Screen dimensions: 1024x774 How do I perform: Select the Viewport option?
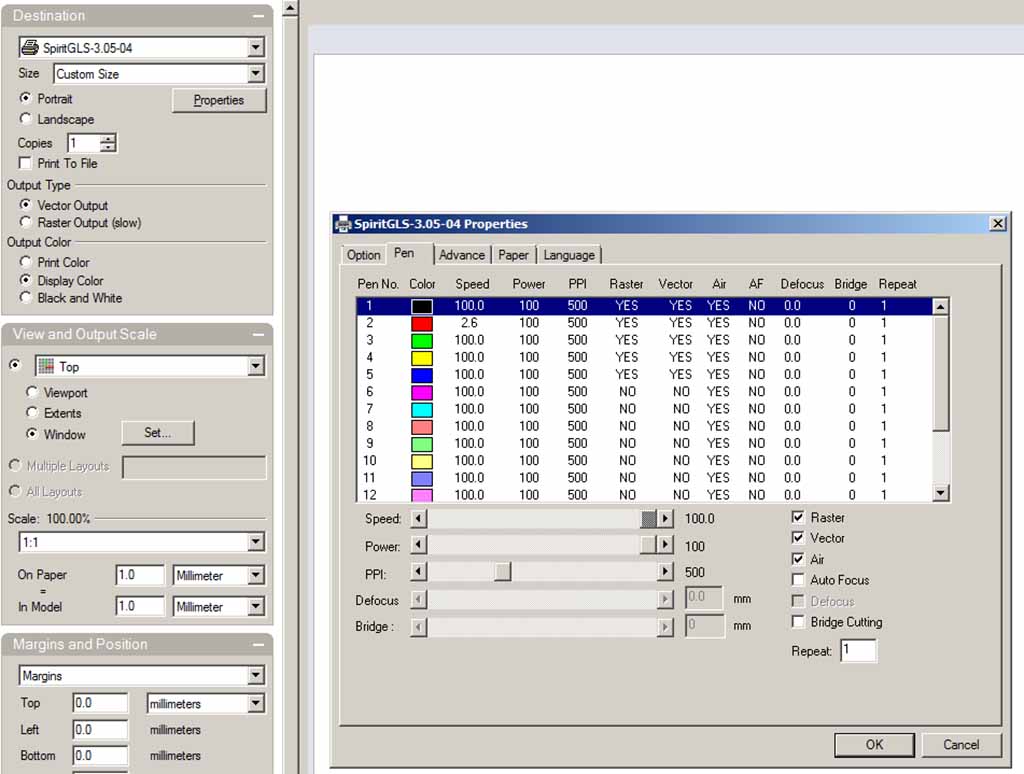(31, 392)
